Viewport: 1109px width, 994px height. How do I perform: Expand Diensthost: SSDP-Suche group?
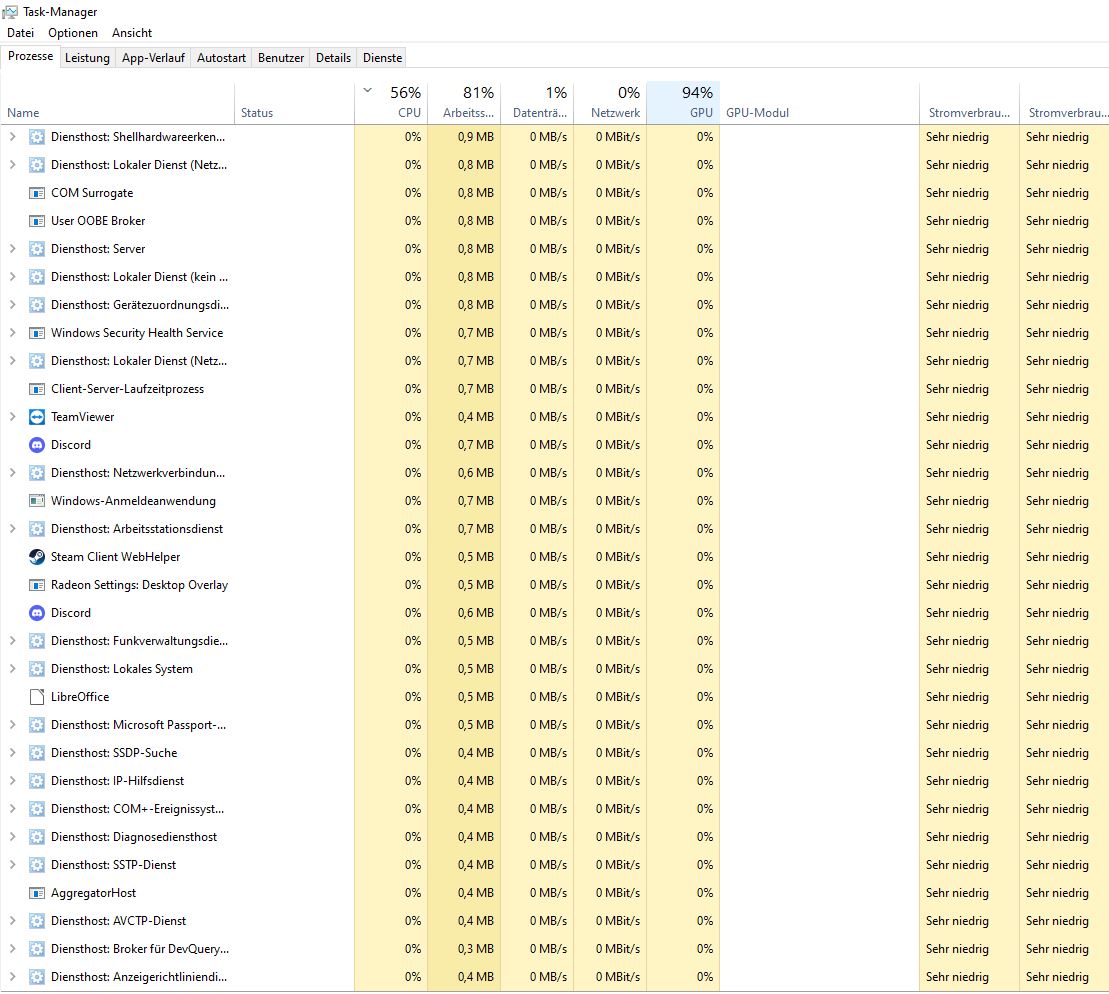[12, 753]
